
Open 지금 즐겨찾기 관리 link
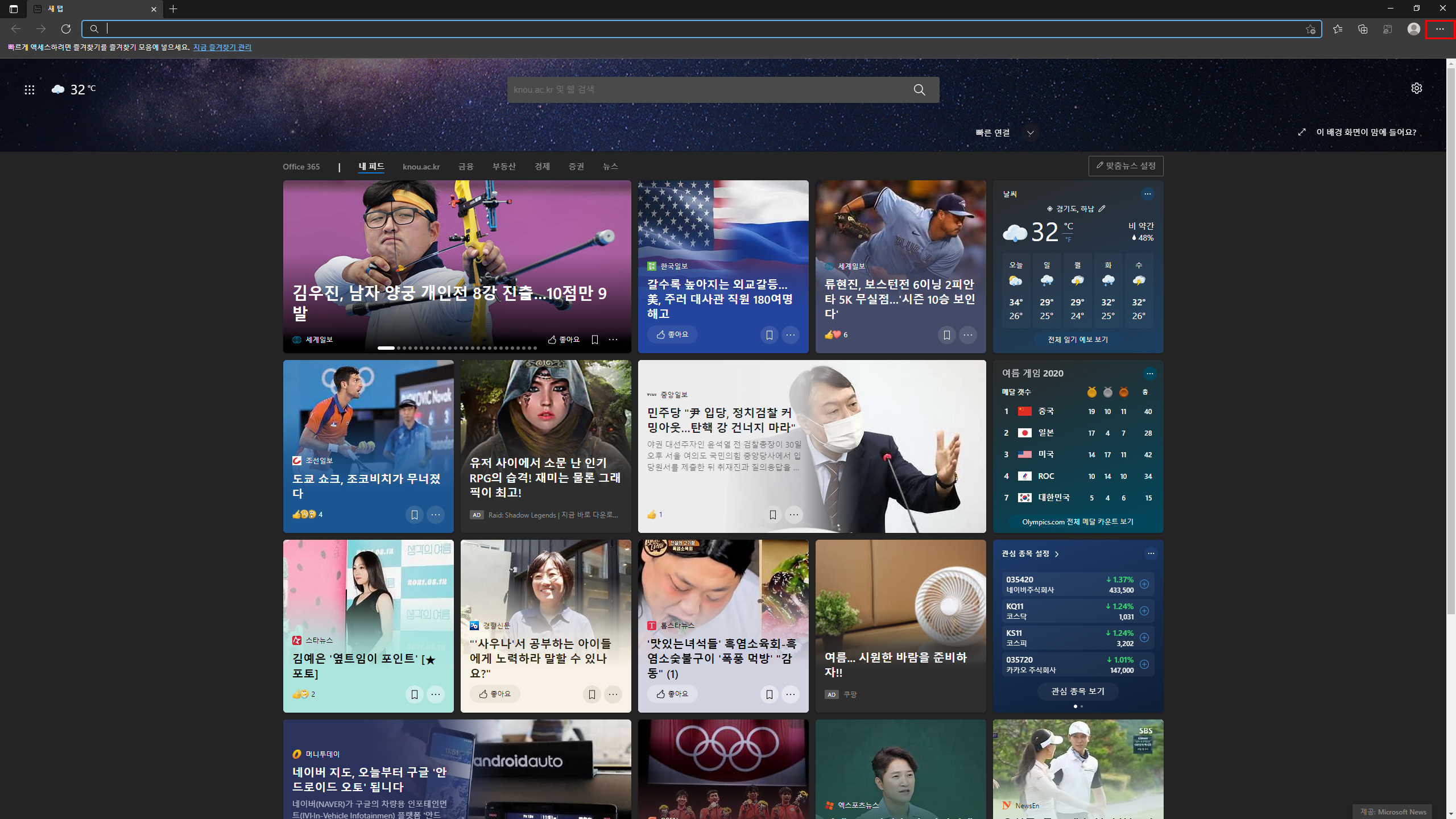(222, 47)
